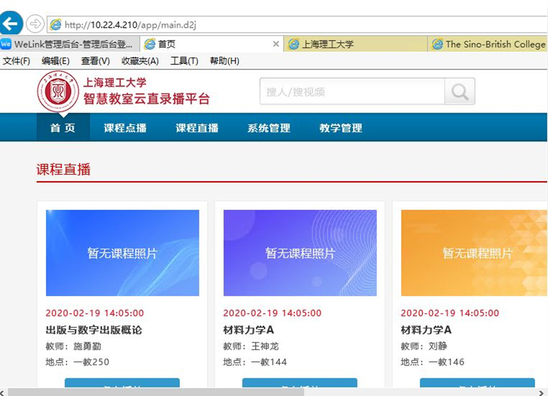Open the purple thumbnail for 王神龙's course

[x=300, y=253]
